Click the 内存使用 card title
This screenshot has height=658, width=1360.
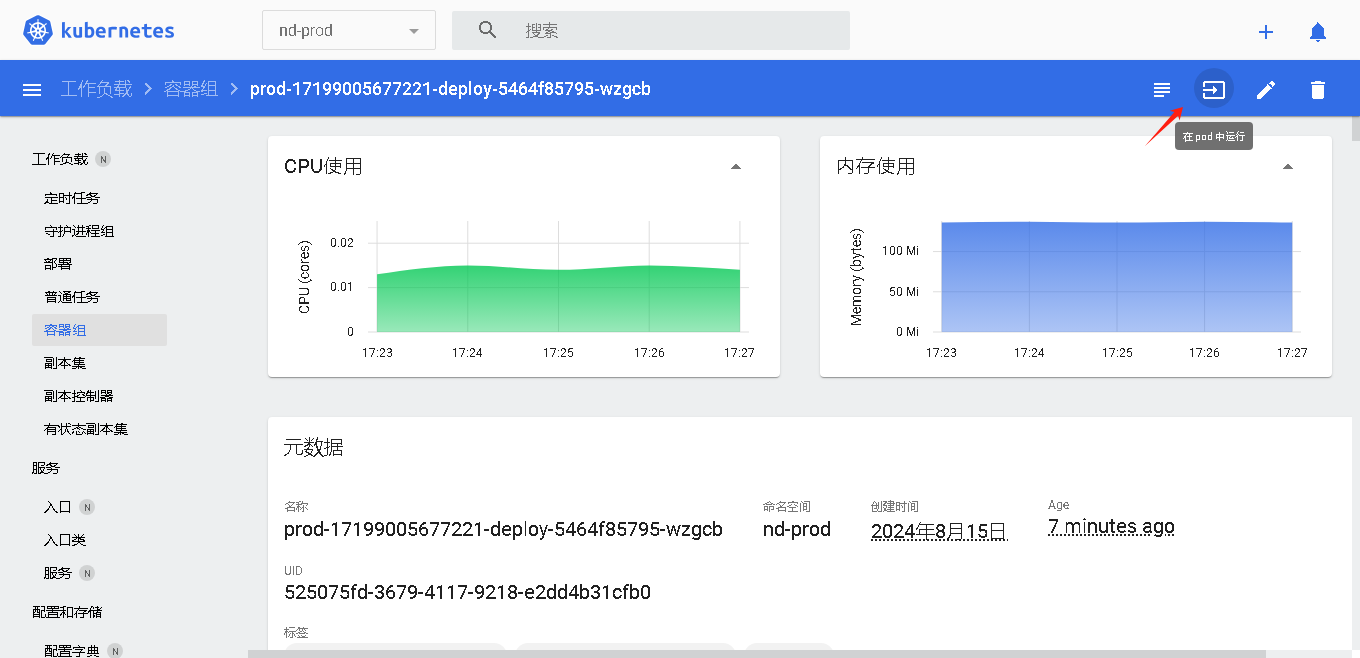[x=876, y=166]
